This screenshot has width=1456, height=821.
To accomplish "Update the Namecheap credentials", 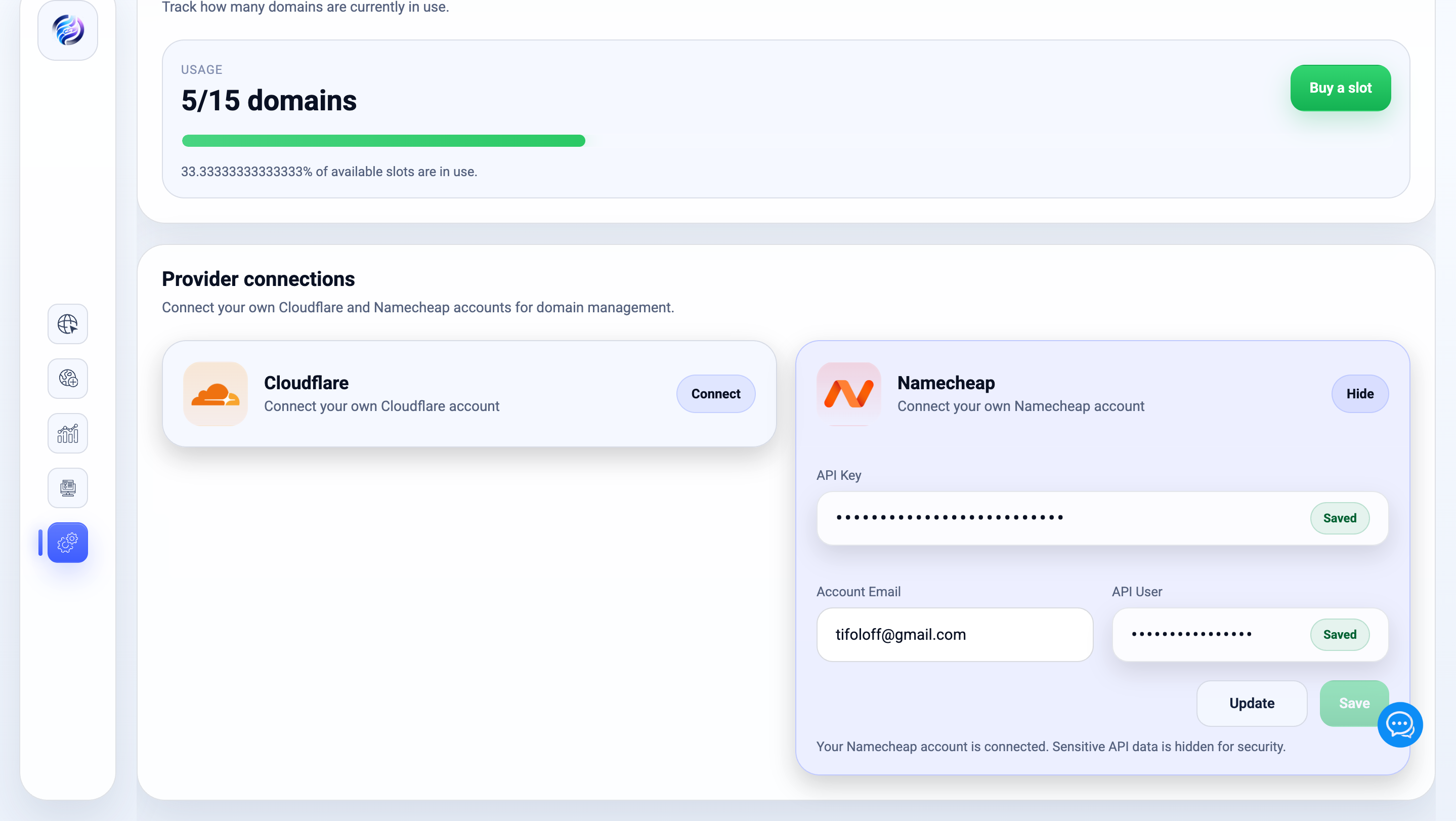I will tap(1252, 703).
